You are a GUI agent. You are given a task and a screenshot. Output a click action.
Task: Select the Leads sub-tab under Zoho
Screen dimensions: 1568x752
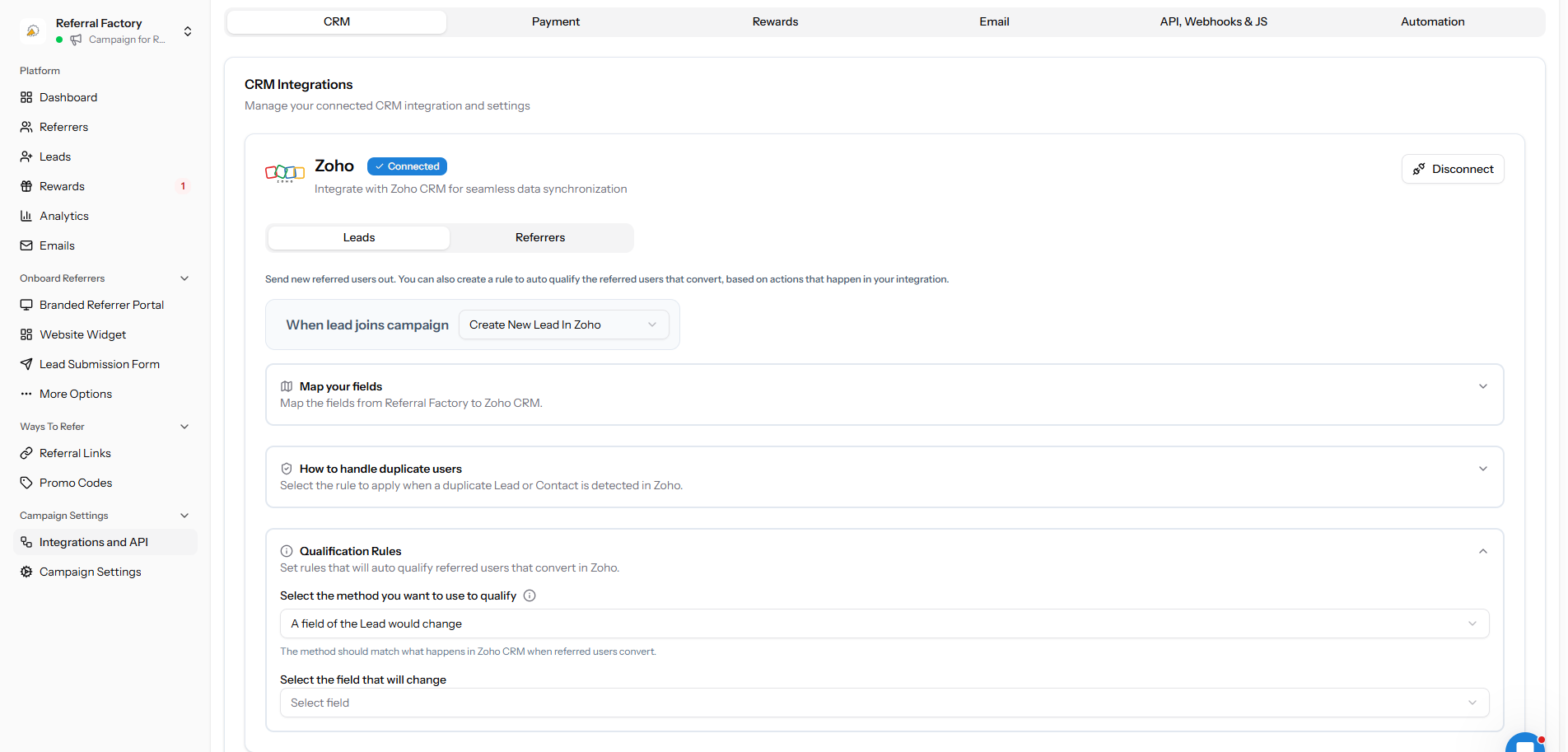pyautogui.click(x=359, y=238)
